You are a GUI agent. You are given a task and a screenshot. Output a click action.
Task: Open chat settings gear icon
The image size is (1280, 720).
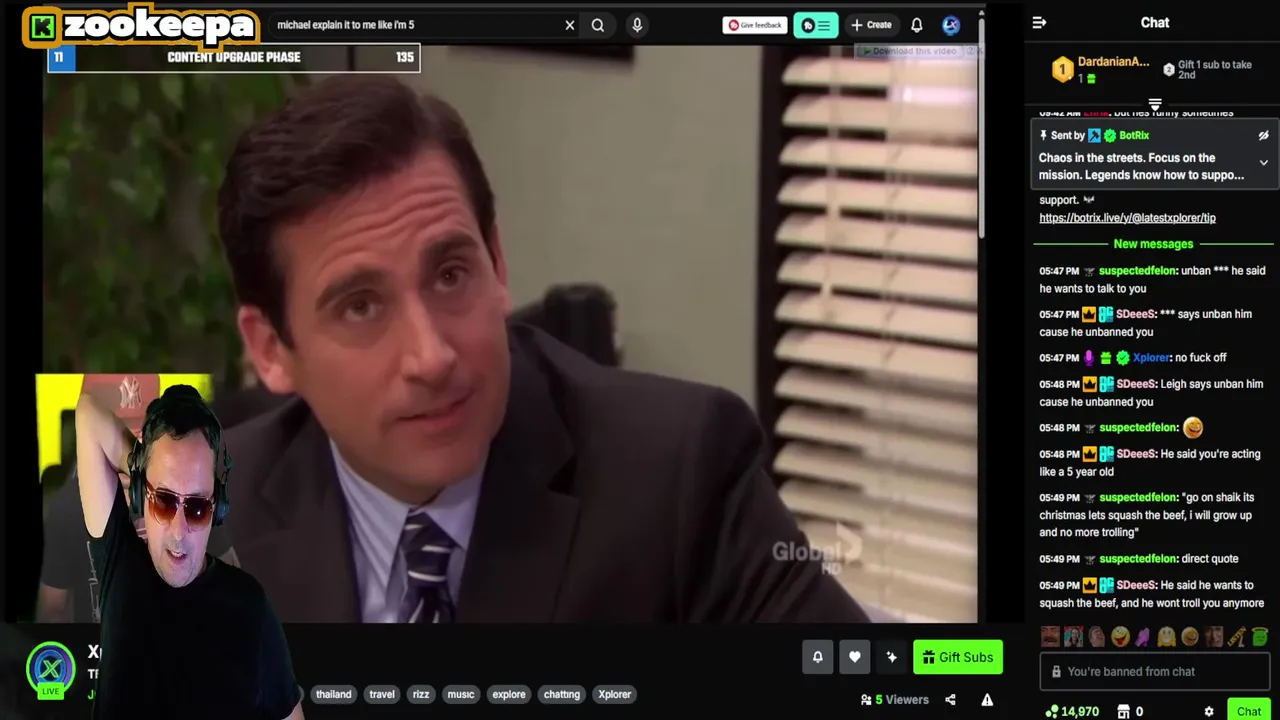(1209, 712)
